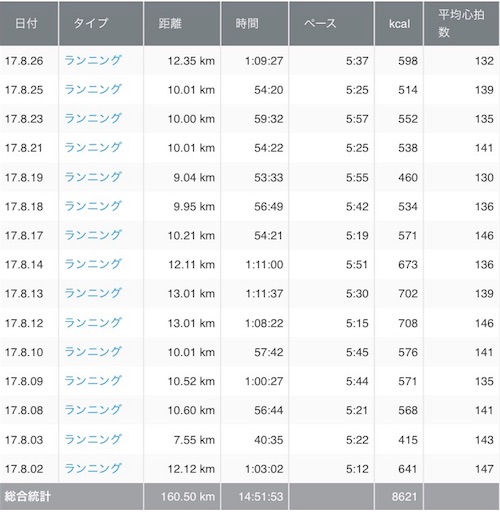The height and width of the screenshot is (512, 500).
Task: Open the ランニング link for 17.8.21
Action: (92, 147)
